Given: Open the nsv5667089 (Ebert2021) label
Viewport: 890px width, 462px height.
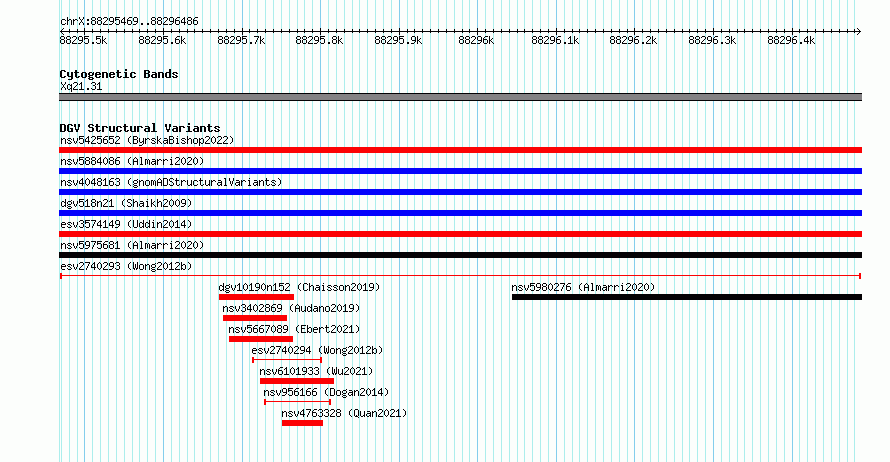Looking at the screenshot, I should [294, 329].
